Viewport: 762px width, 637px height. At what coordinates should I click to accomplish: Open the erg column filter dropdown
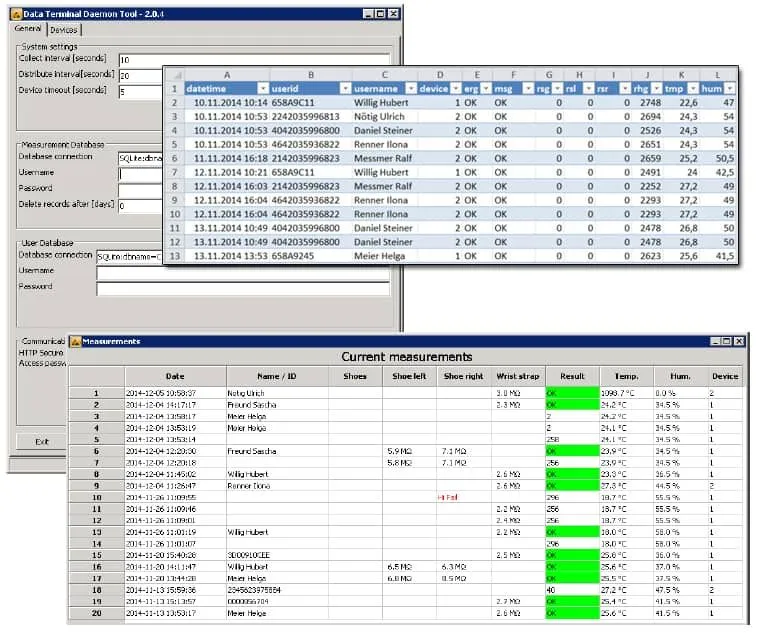[485, 88]
